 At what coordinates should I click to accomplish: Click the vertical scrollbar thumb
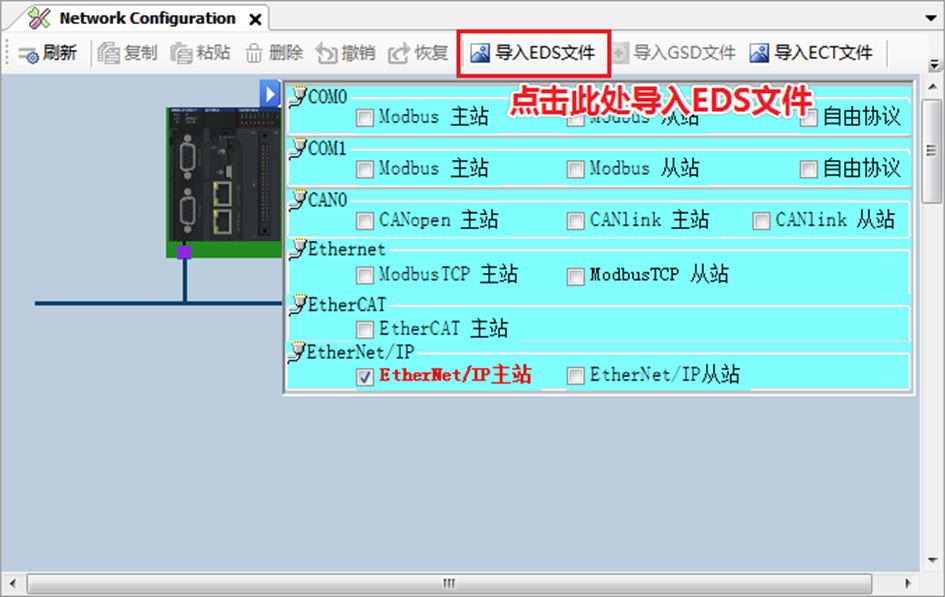[x=932, y=151]
